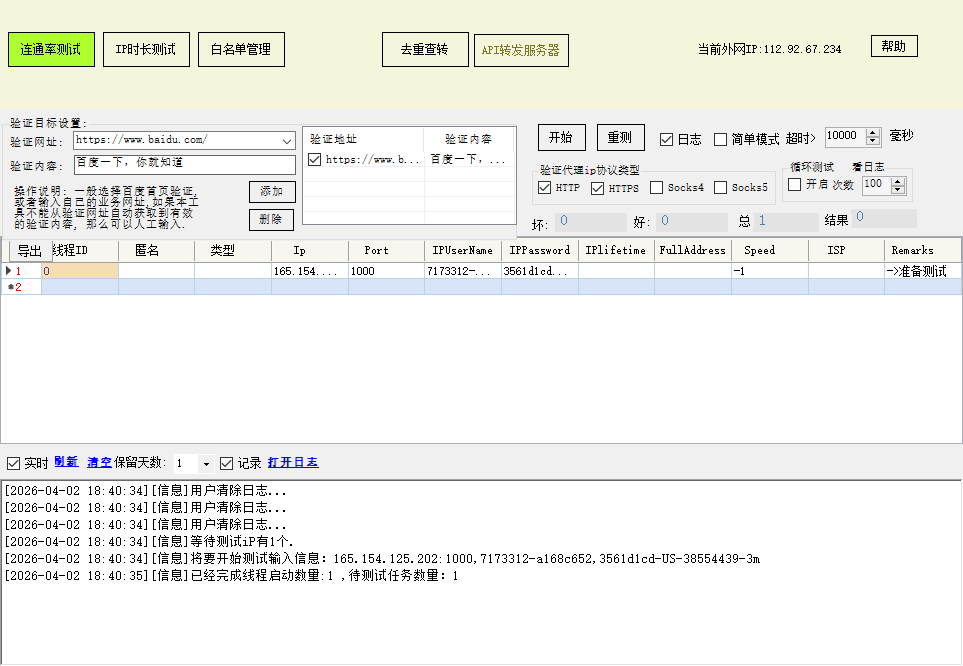Click the 7173312-... username cell
963x666 pixels.
[x=462, y=271]
